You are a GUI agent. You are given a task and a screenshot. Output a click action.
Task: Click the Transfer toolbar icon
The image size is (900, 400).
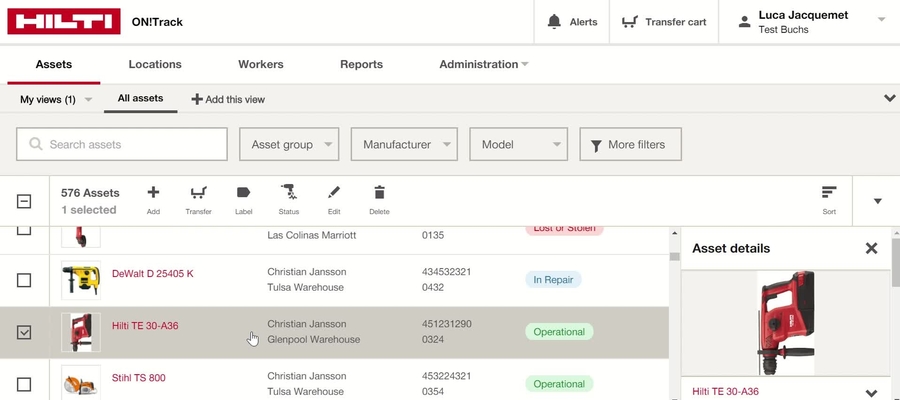pyautogui.click(x=199, y=192)
